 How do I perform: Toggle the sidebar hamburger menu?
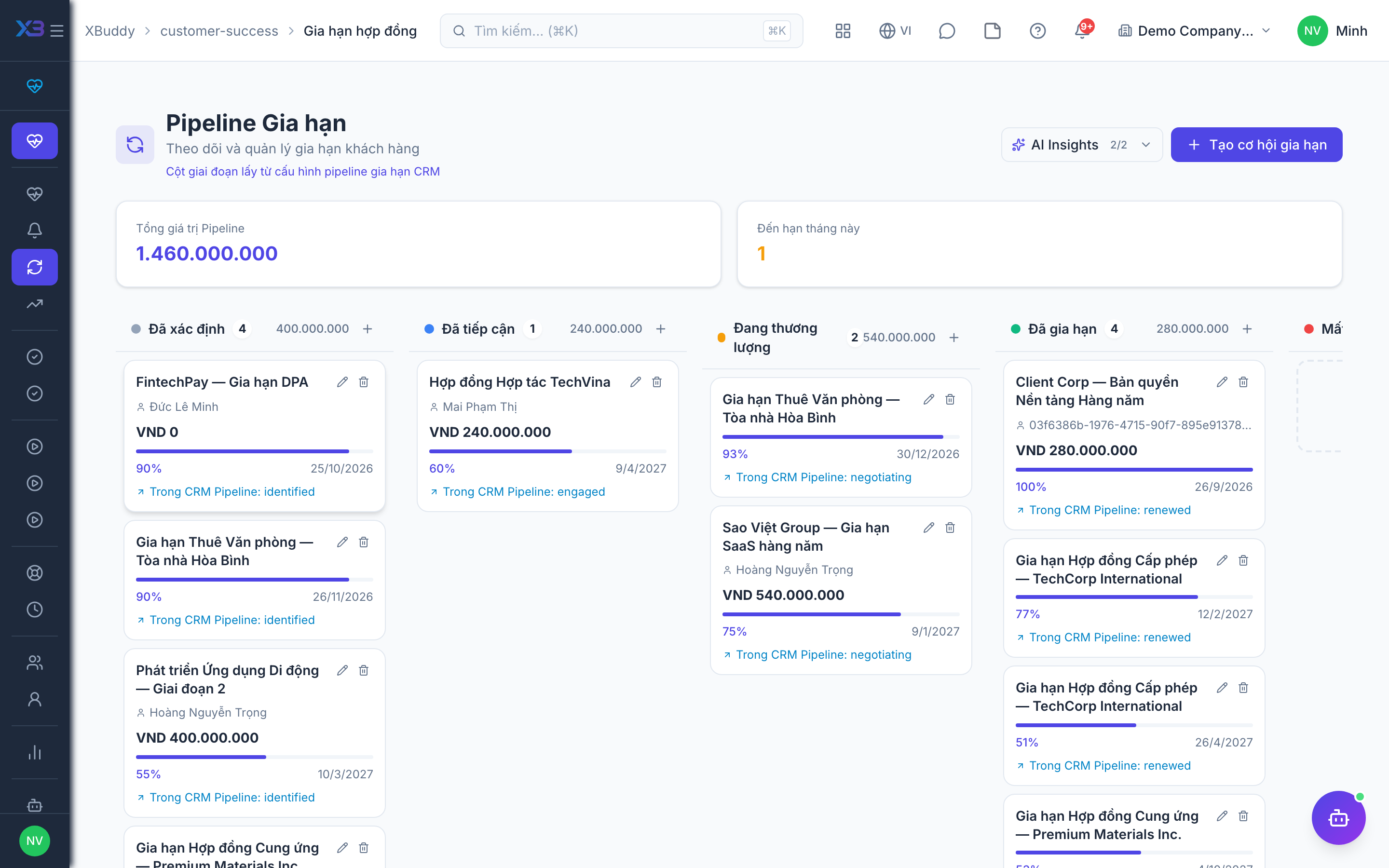click(56, 30)
